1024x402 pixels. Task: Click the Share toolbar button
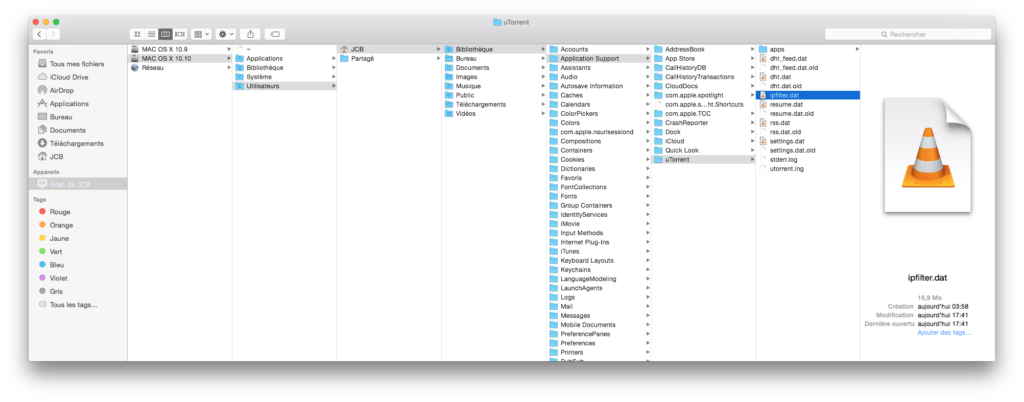250,34
